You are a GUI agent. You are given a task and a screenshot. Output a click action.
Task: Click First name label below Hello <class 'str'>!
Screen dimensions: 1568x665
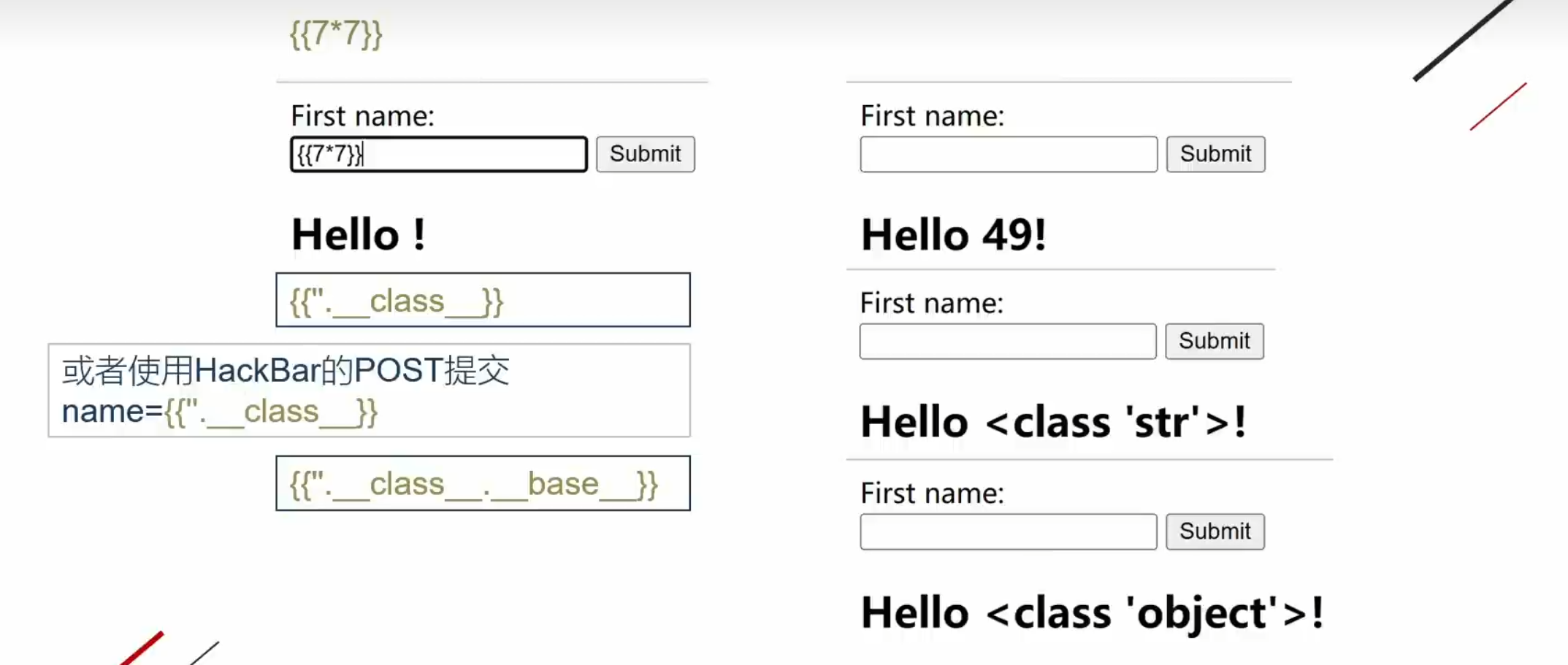[932, 493]
